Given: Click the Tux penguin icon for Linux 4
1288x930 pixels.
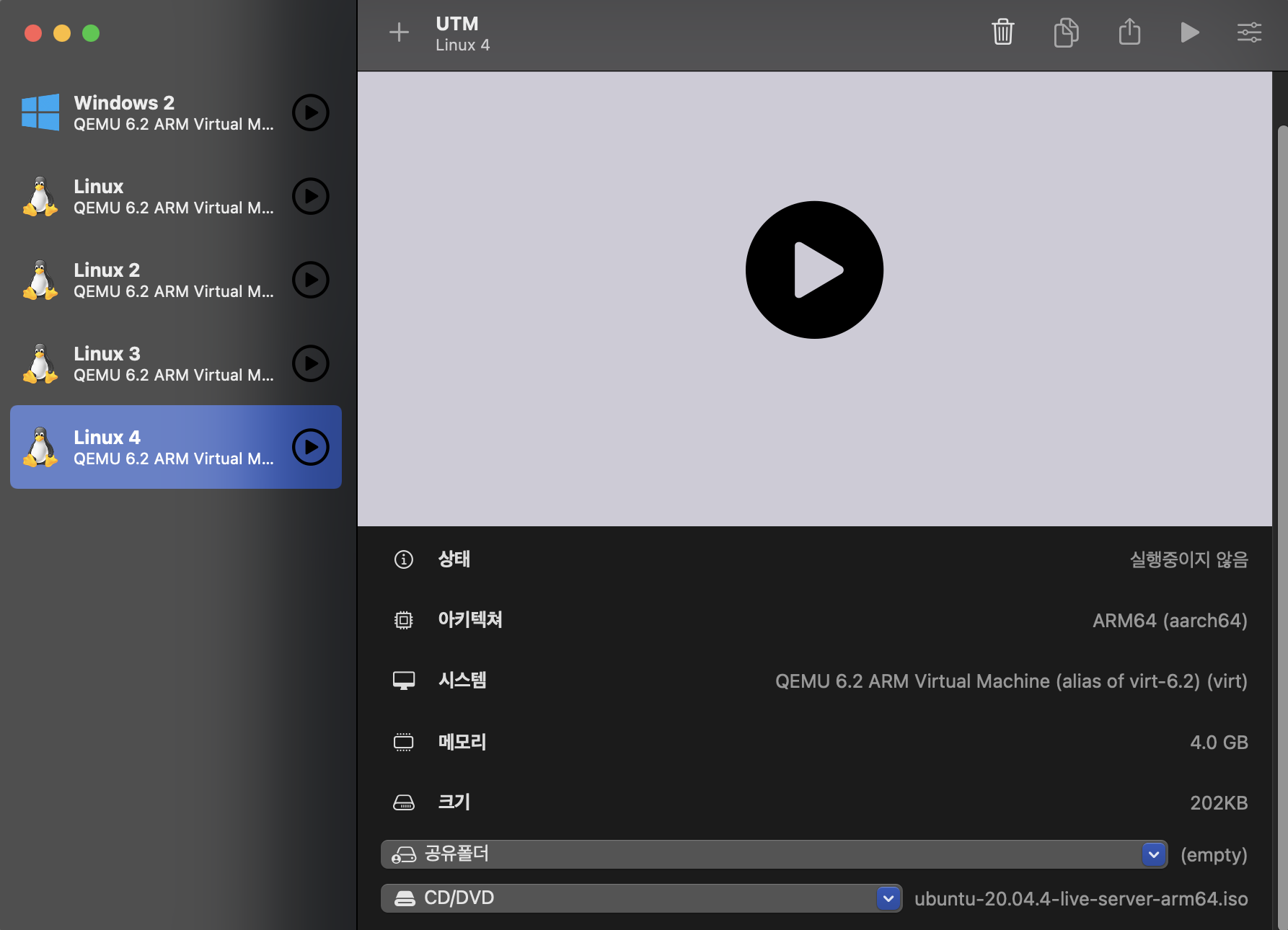Looking at the screenshot, I should click(40, 447).
